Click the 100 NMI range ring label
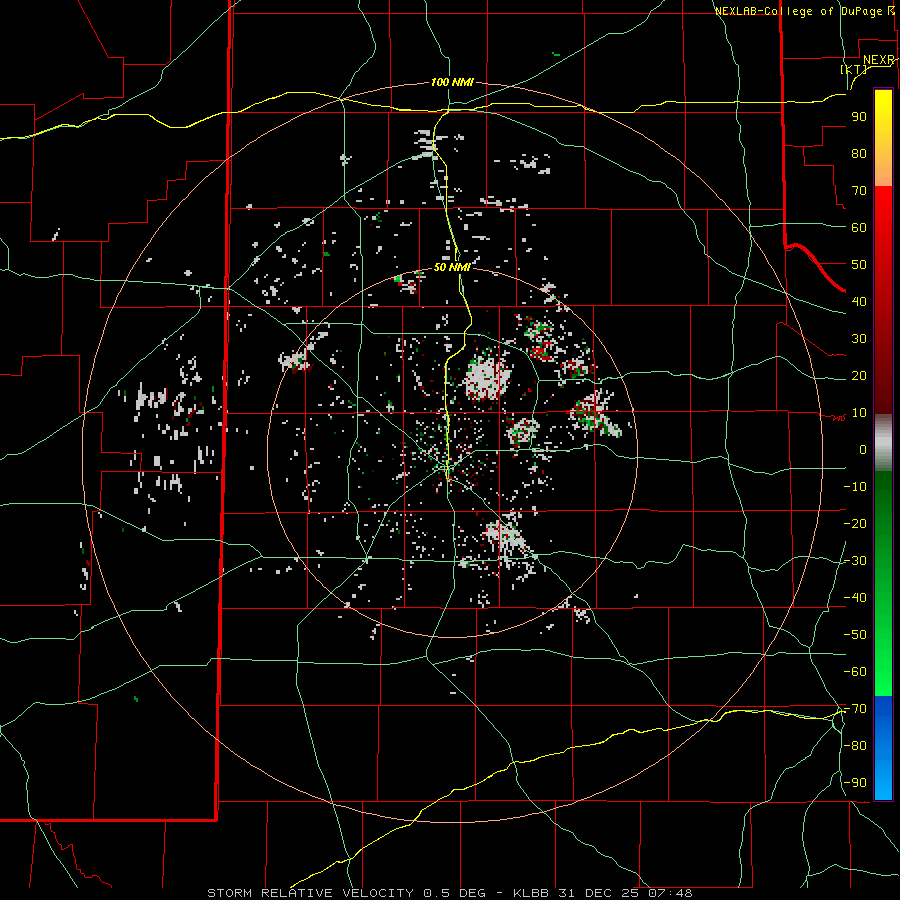The height and width of the screenshot is (900, 900). click(x=452, y=83)
